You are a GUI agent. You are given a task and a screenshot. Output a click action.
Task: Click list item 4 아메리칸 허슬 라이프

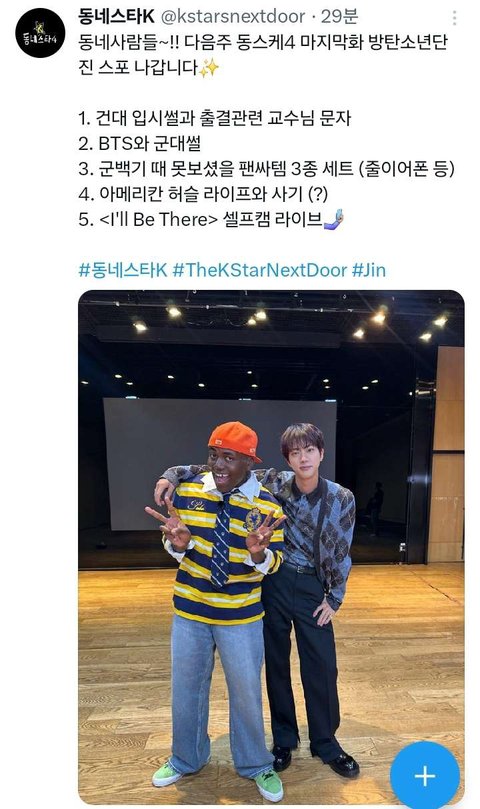203,194
